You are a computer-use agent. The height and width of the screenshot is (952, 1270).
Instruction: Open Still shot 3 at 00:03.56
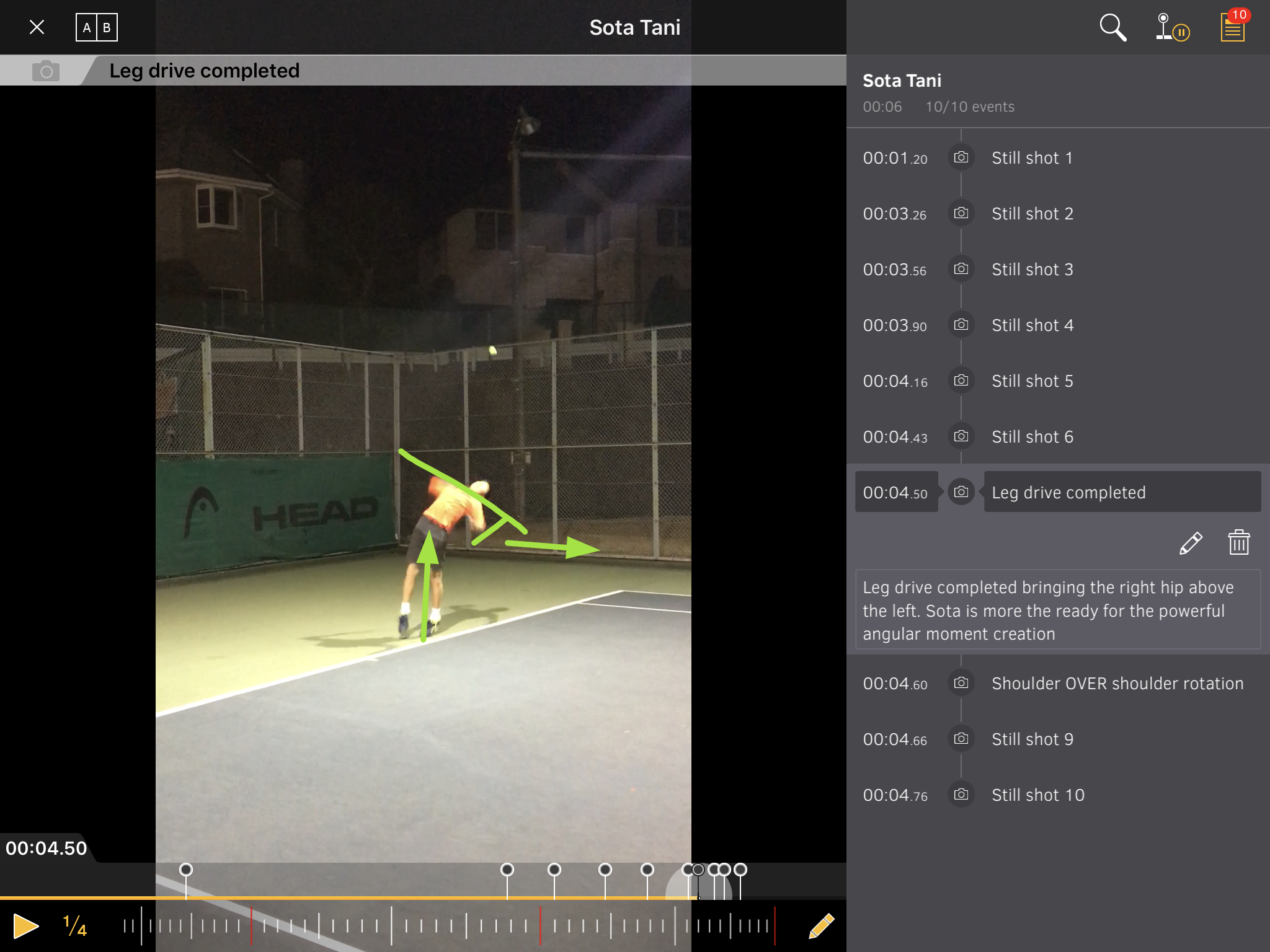coord(1032,270)
